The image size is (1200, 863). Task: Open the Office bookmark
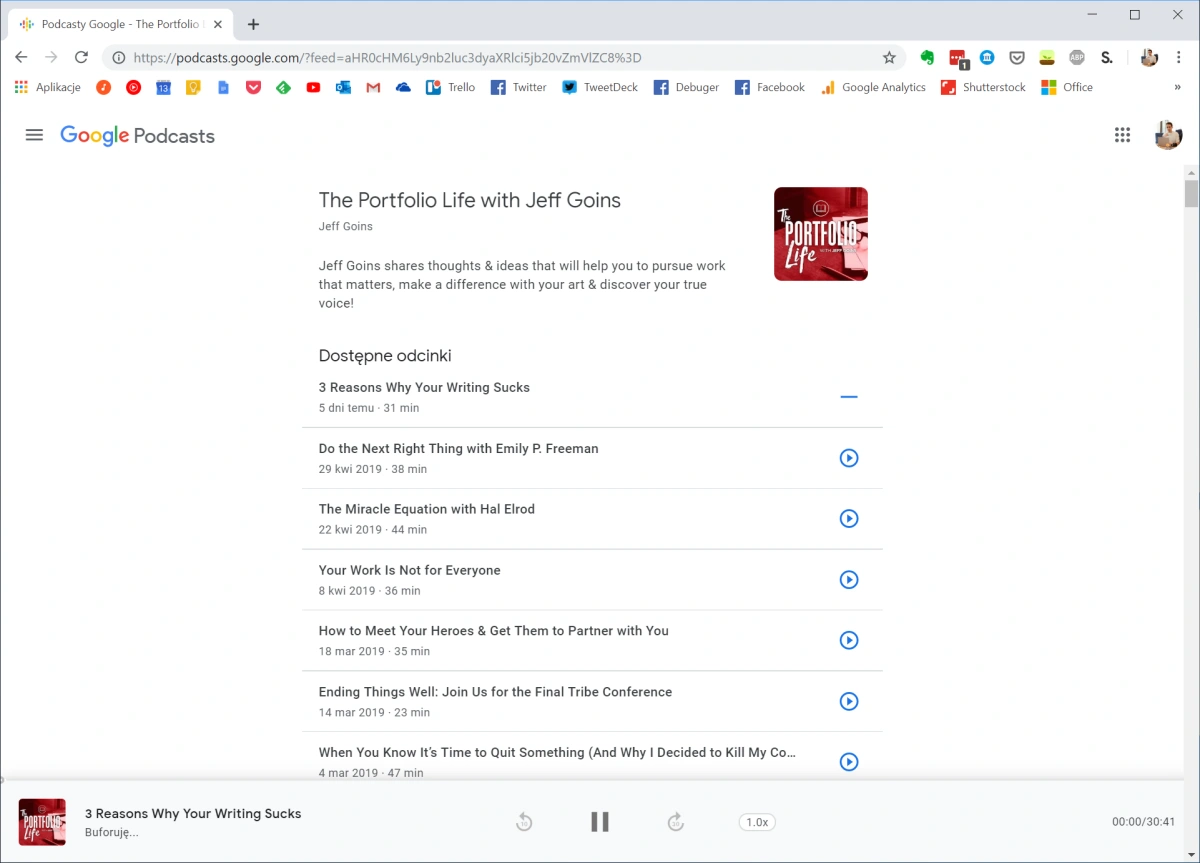pyautogui.click(x=1067, y=88)
